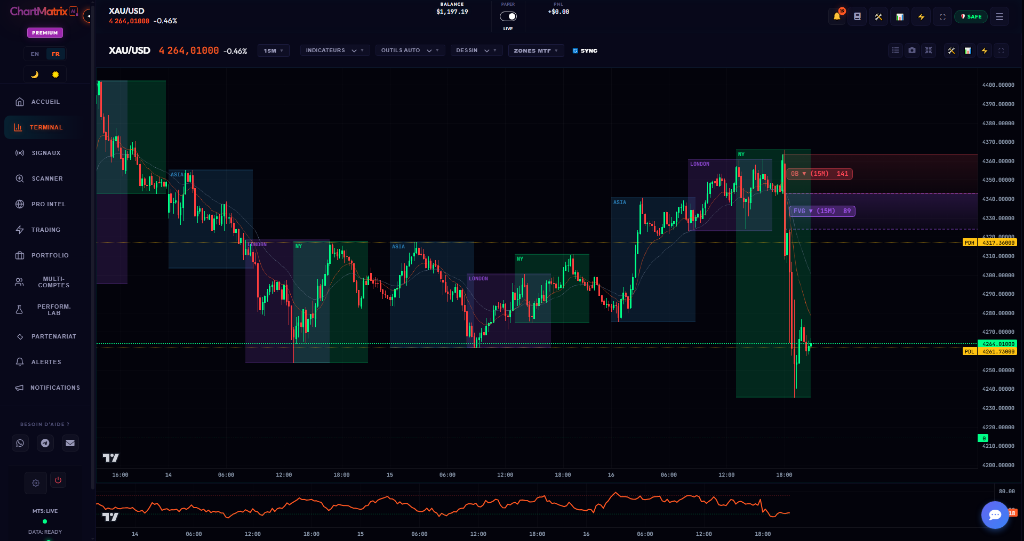Open the Dessin drawing dropdown
The image size is (1024, 541).
coord(477,50)
